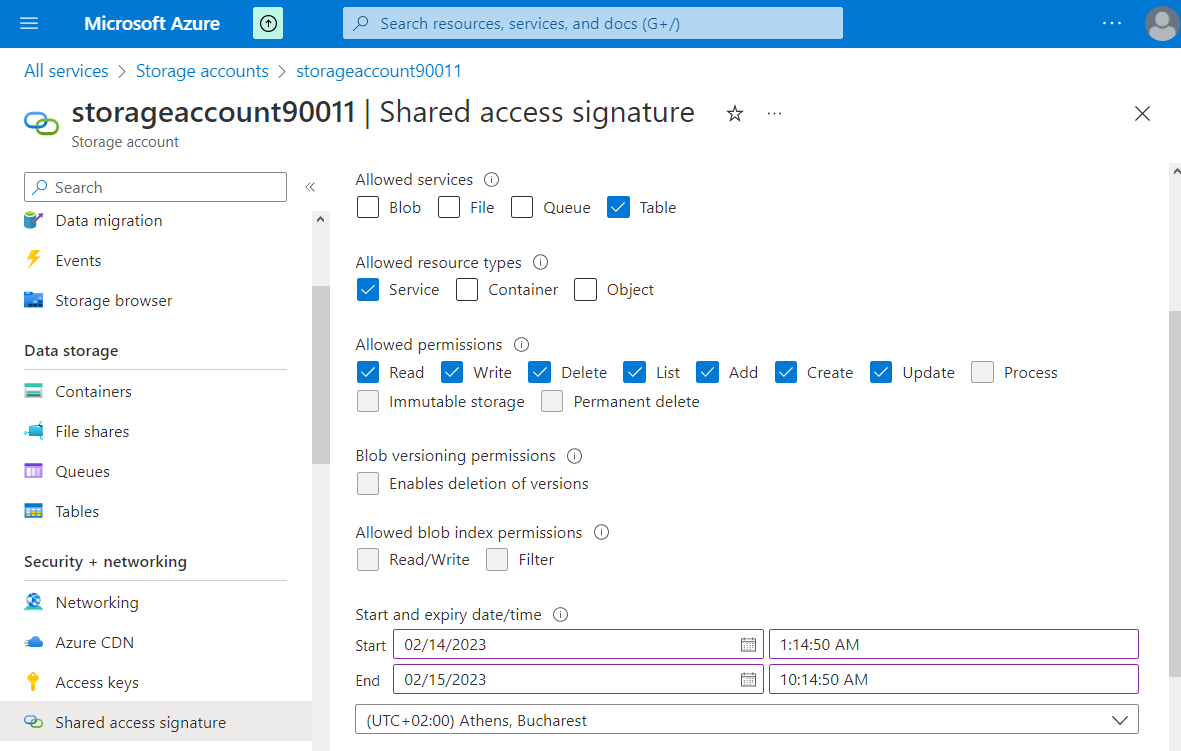This screenshot has width=1181, height=751.
Task: Click the storageaccount90011 breadcrumb link
Action: point(379,71)
